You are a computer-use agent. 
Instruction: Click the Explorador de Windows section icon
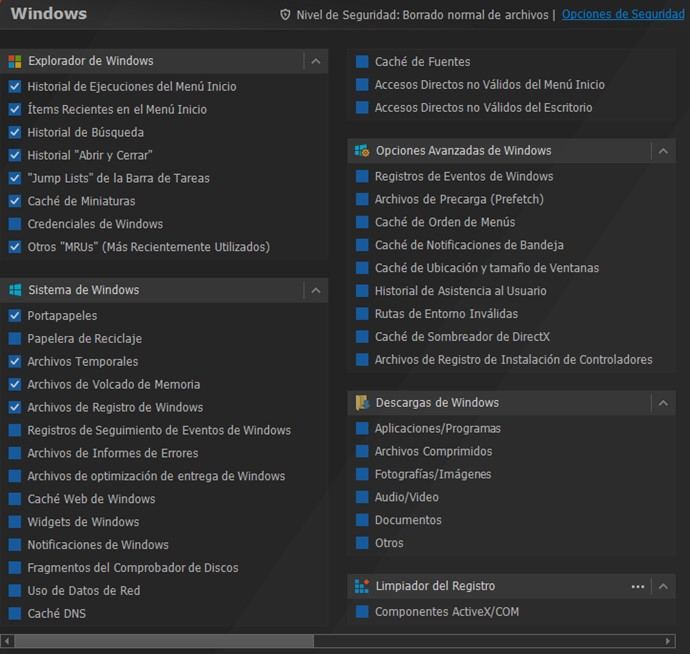click(15, 62)
